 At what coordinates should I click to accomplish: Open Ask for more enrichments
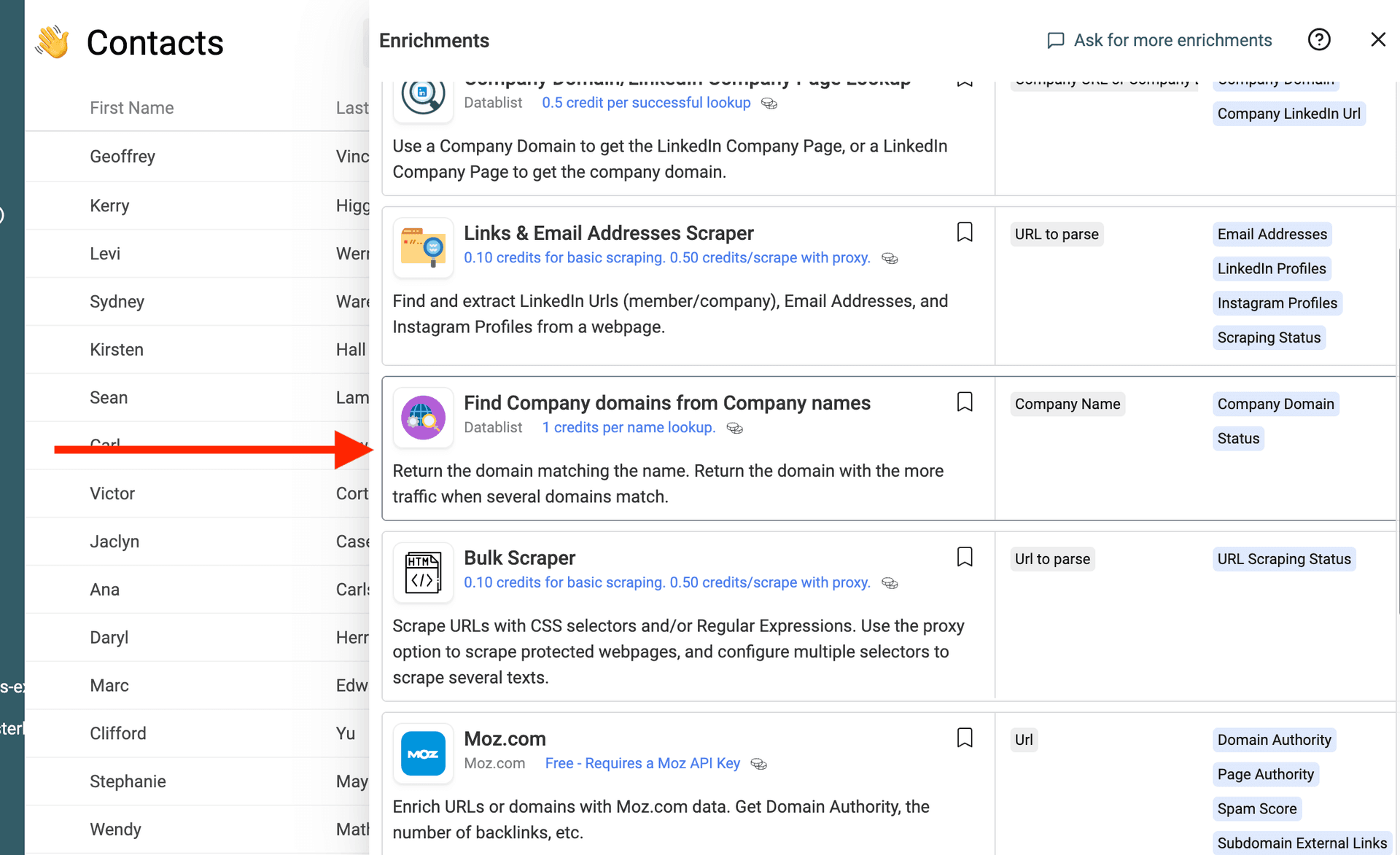click(1172, 40)
